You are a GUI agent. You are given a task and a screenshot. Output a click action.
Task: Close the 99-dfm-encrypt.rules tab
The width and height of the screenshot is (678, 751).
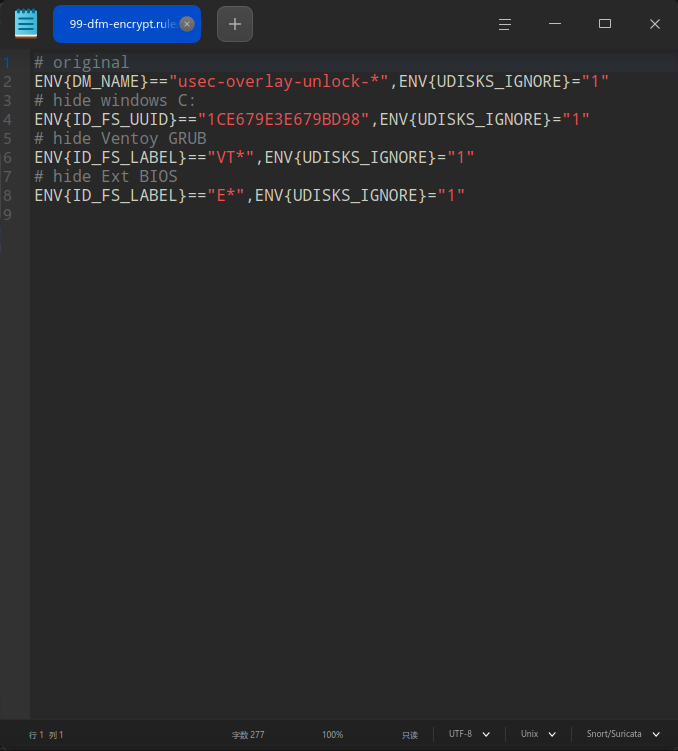(x=187, y=24)
